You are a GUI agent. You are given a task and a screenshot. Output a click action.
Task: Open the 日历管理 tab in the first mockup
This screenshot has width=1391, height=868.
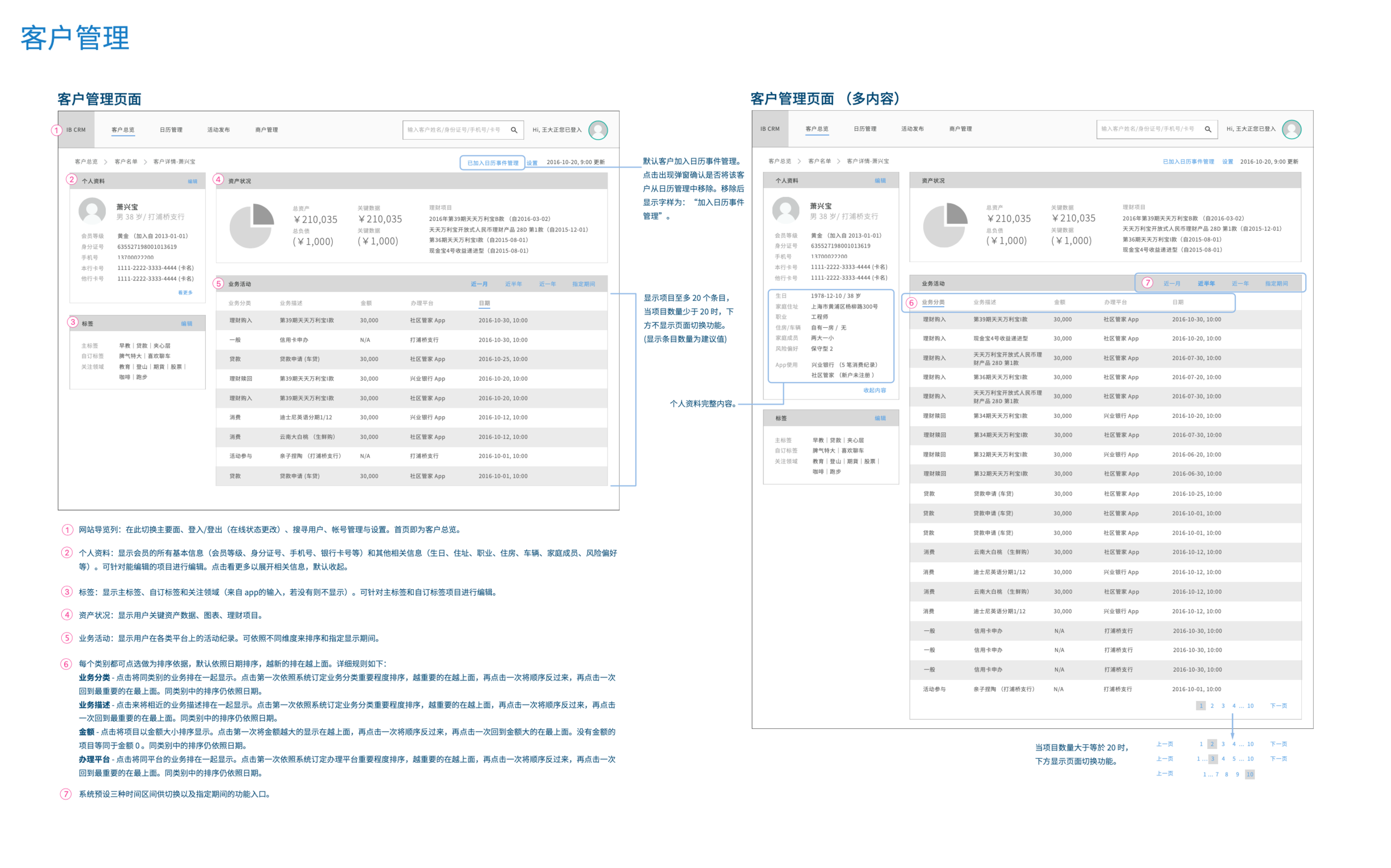pyautogui.click(x=171, y=130)
